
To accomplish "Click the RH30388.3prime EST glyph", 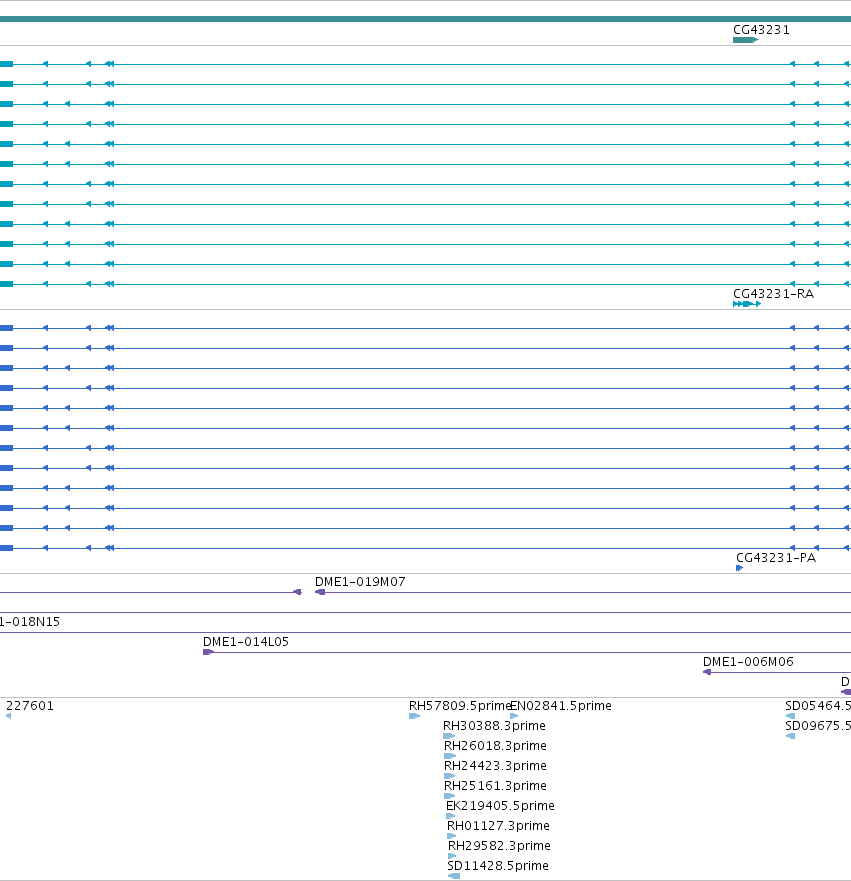I will [x=449, y=736].
